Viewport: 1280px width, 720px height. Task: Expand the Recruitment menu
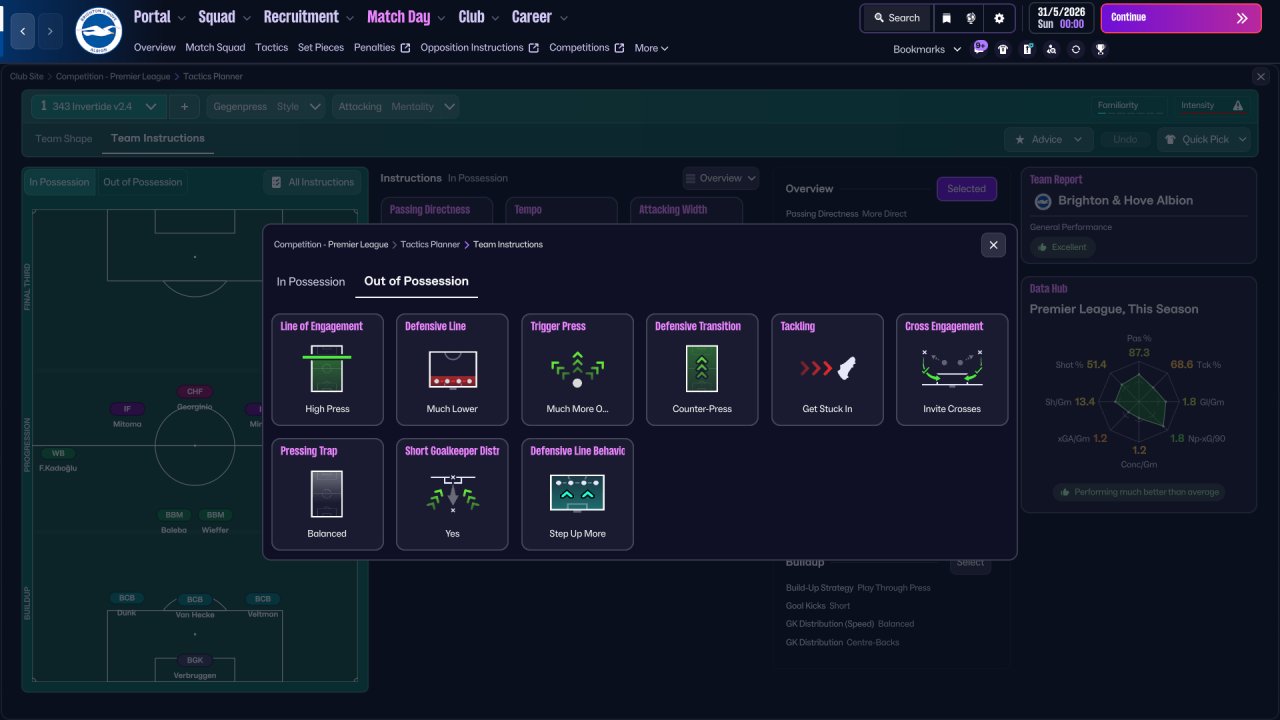click(308, 17)
